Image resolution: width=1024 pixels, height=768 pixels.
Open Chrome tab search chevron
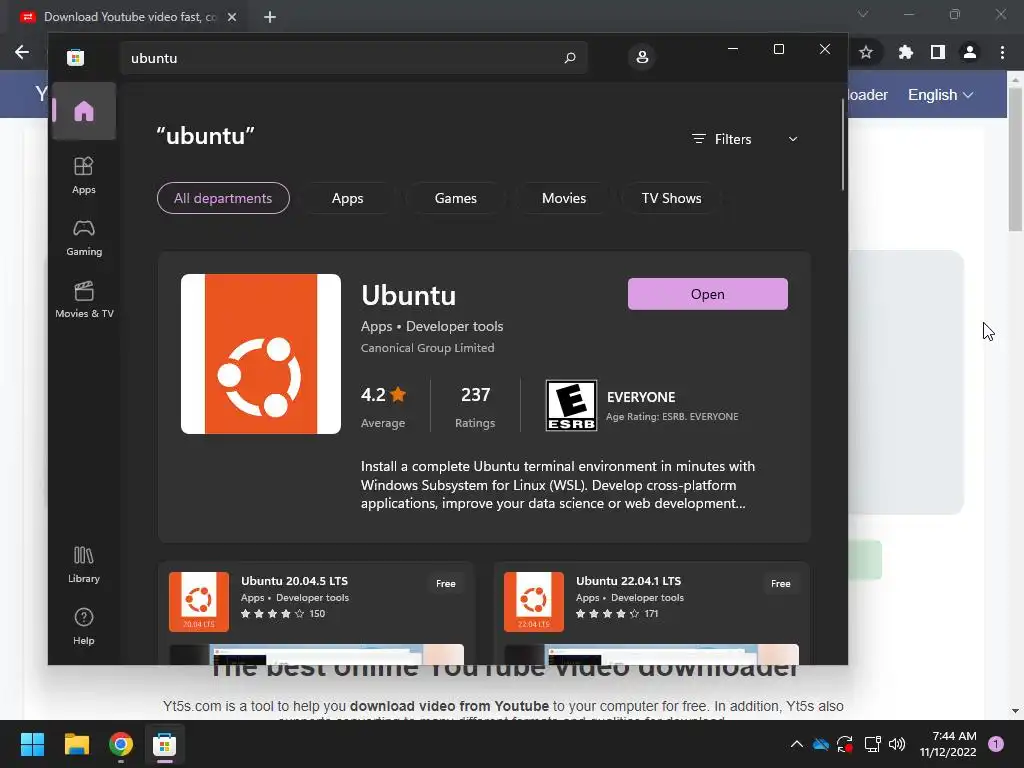click(x=863, y=14)
